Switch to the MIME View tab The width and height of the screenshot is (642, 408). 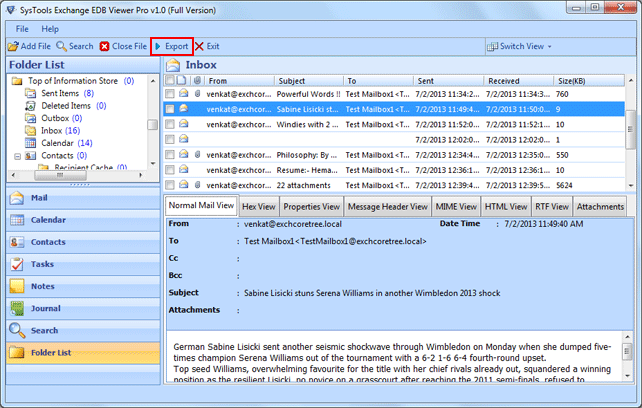click(x=456, y=207)
